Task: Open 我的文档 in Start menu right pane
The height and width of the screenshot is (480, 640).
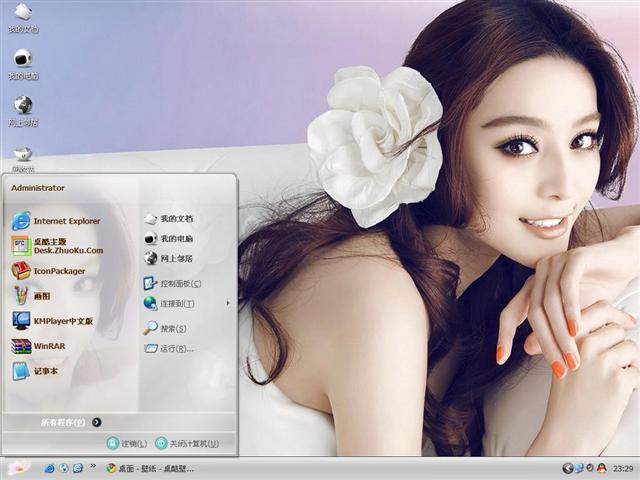Action: [169, 219]
